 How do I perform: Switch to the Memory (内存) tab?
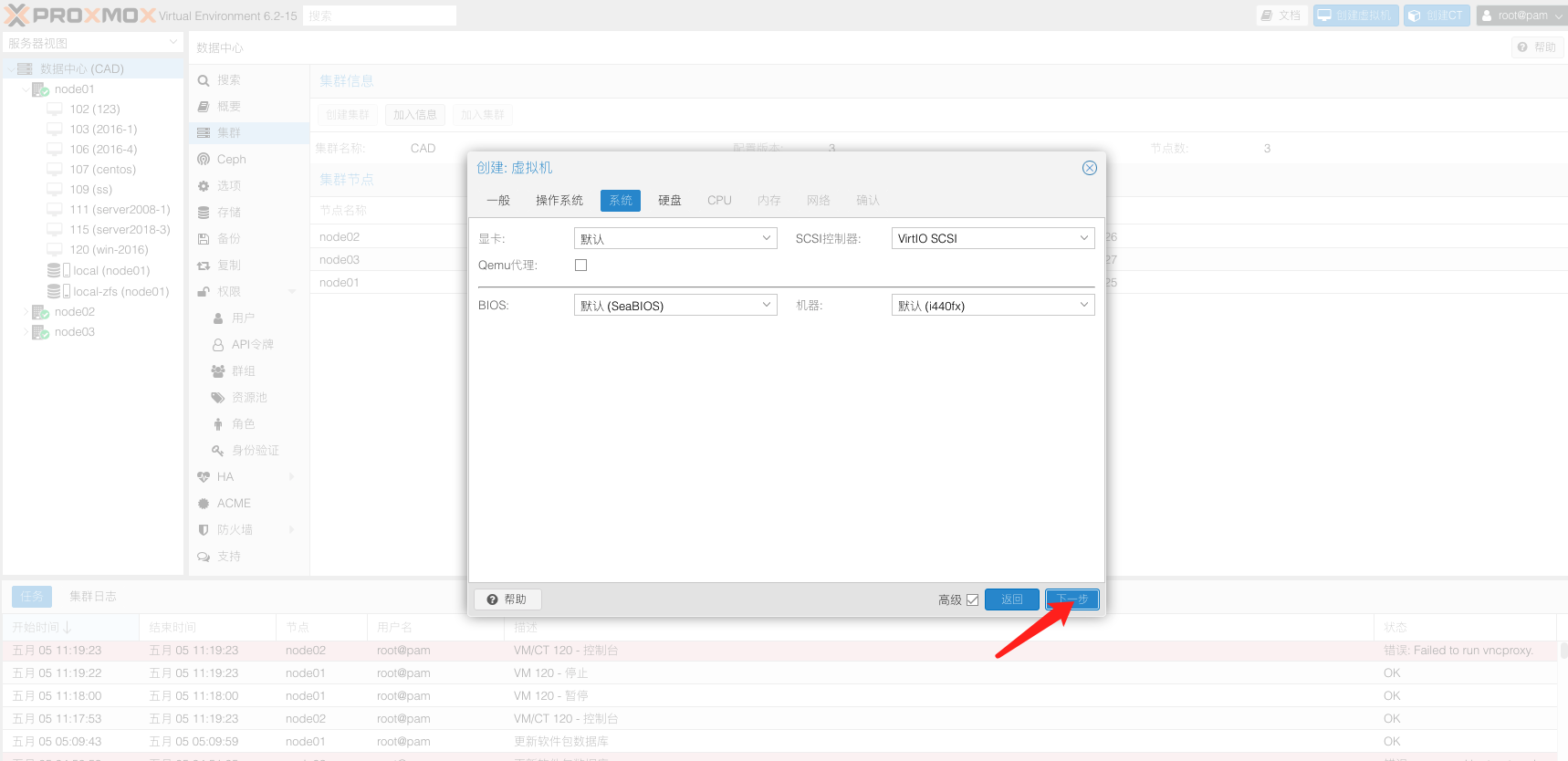(768, 200)
